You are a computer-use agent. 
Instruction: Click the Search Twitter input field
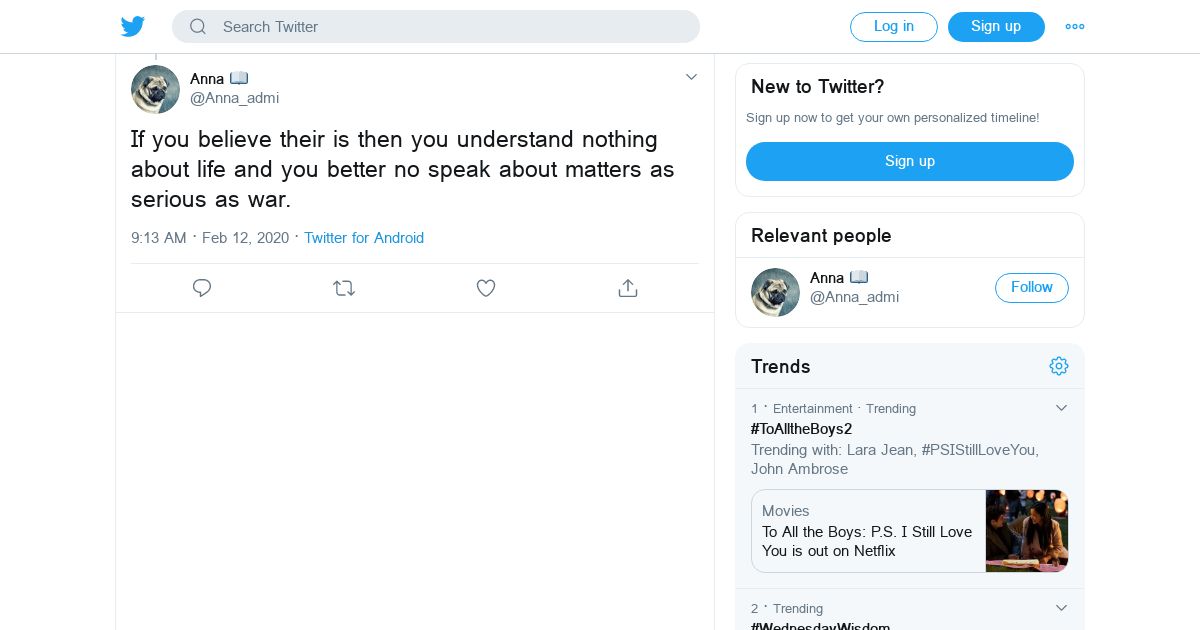(x=450, y=27)
